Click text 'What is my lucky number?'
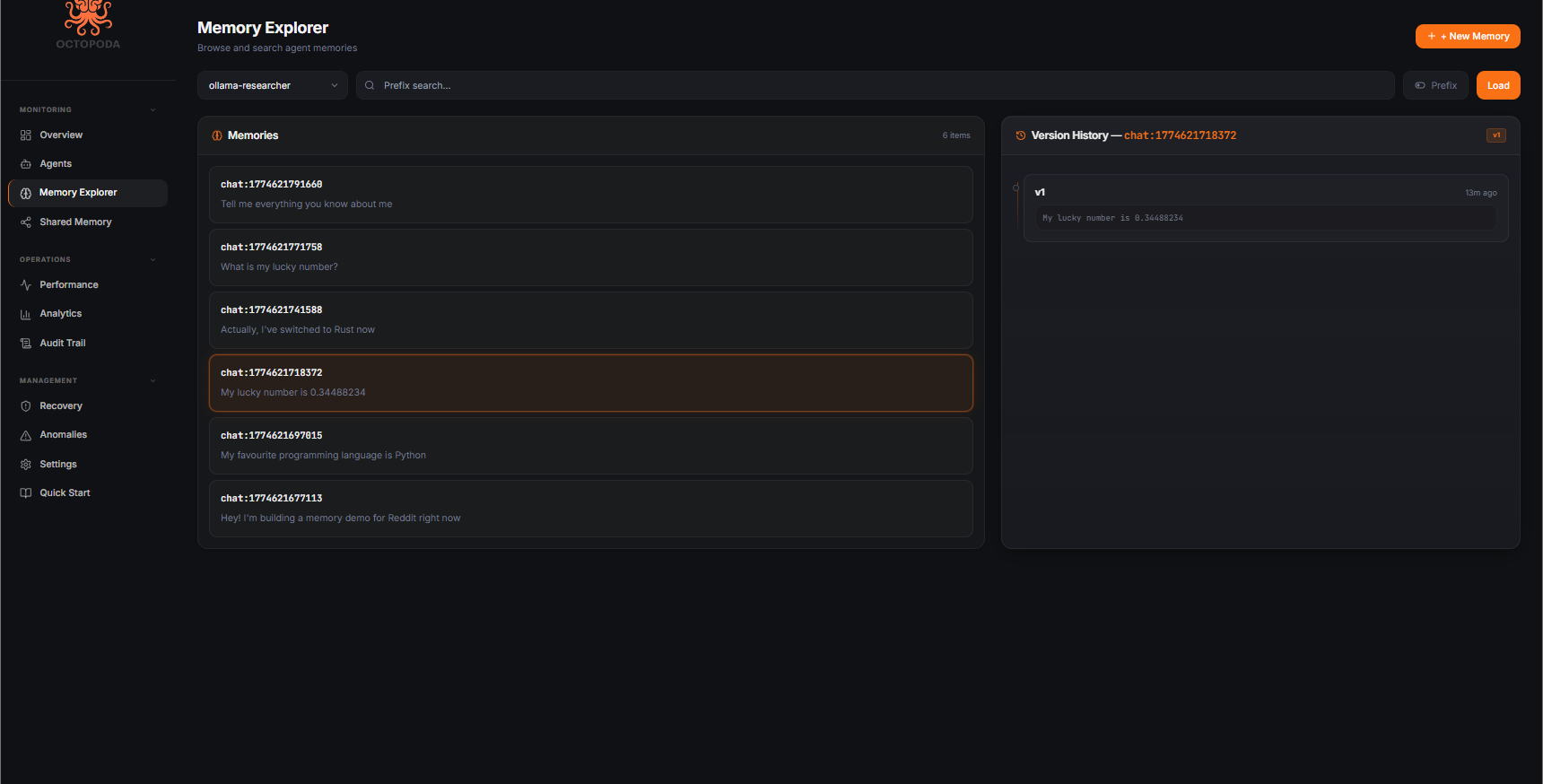The height and width of the screenshot is (784, 1543). 280,267
